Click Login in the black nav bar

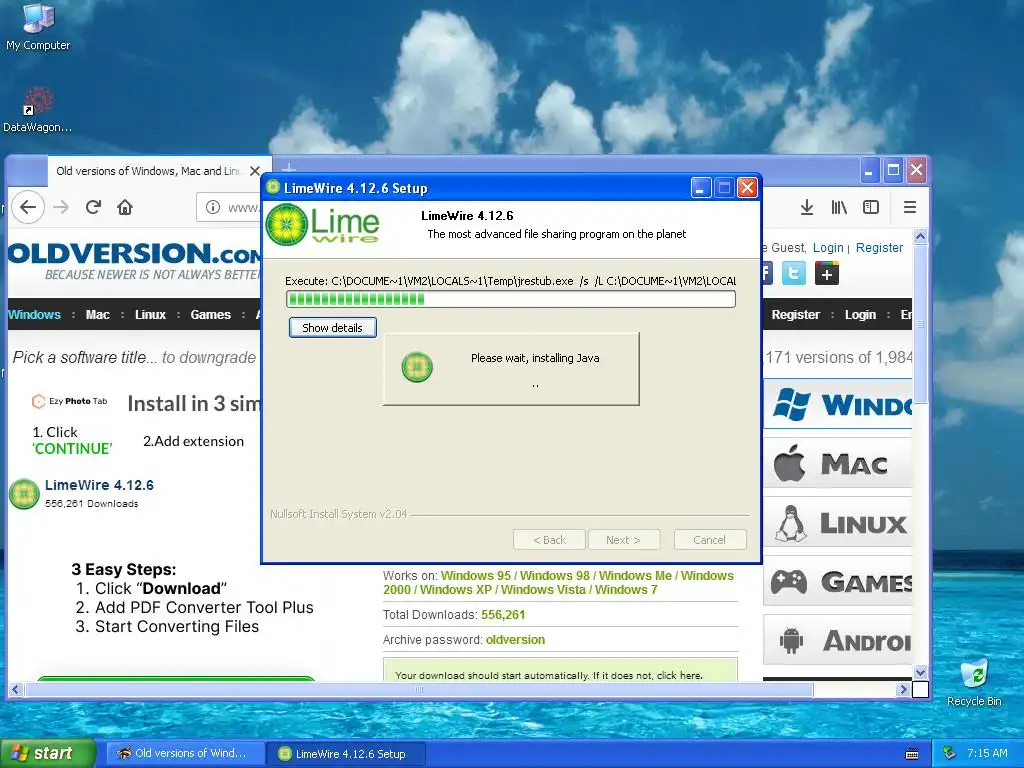(860, 314)
